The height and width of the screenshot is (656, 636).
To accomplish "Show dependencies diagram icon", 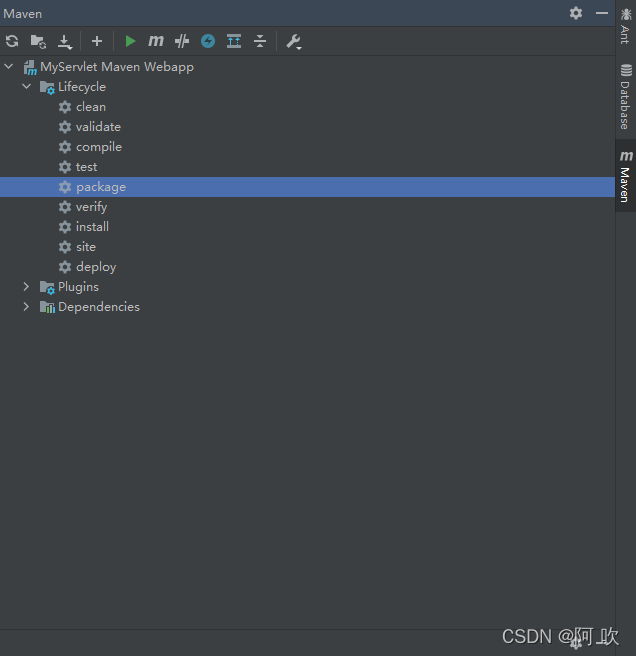I will pos(234,41).
